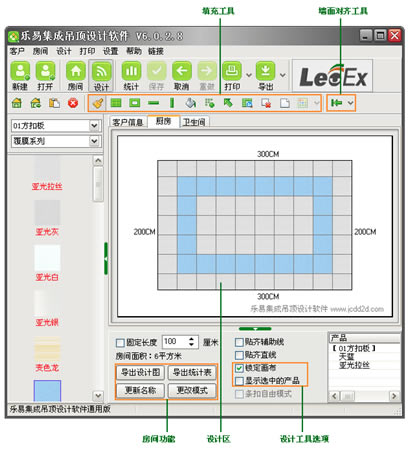Open the 房间 menu in menu bar
Image resolution: width=409 pixels, height=450 pixels.
tap(40, 51)
